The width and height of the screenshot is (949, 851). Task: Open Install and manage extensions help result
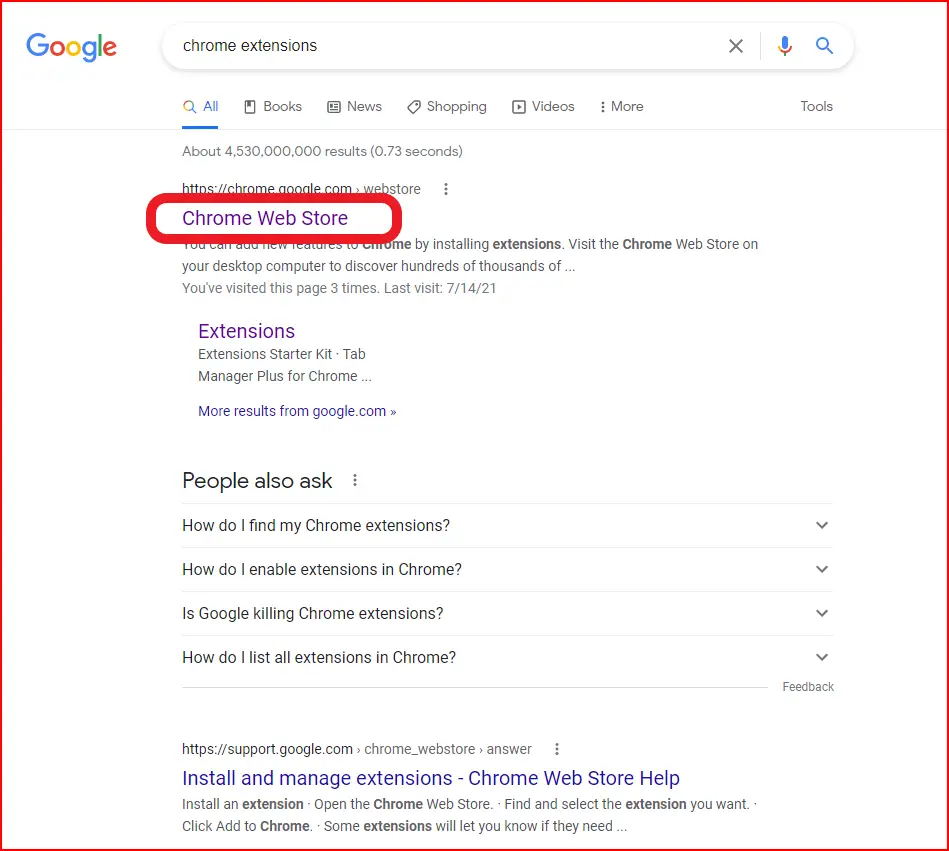coord(431,778)
